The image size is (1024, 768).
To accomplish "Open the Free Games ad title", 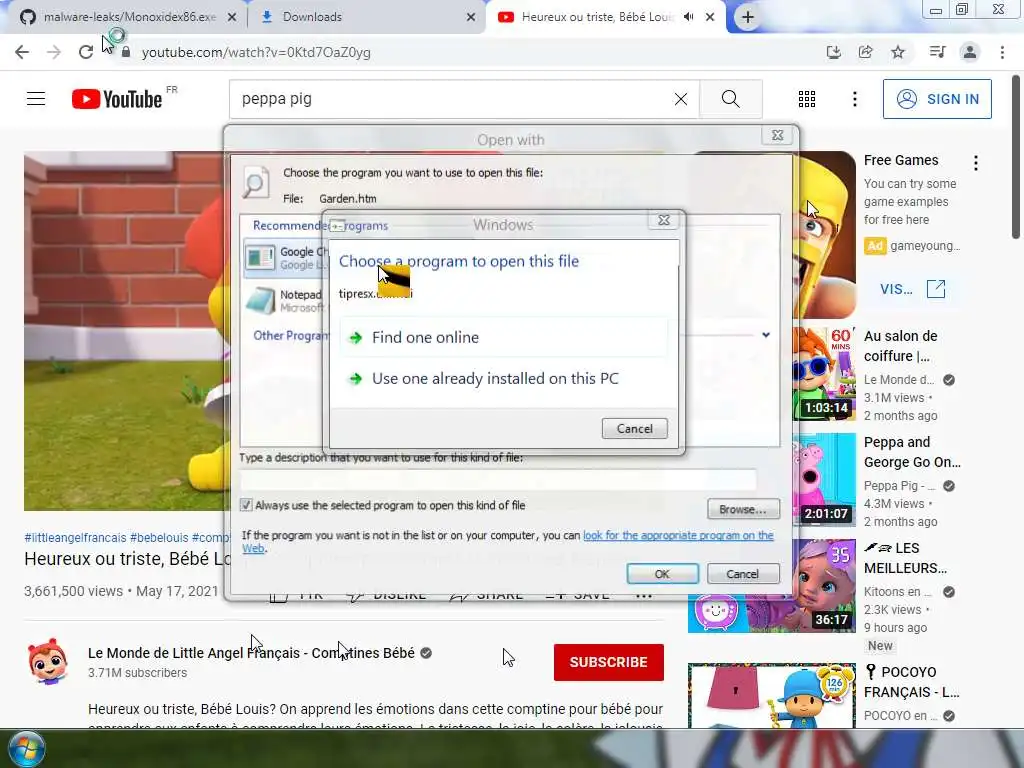I will click(901, 160).
